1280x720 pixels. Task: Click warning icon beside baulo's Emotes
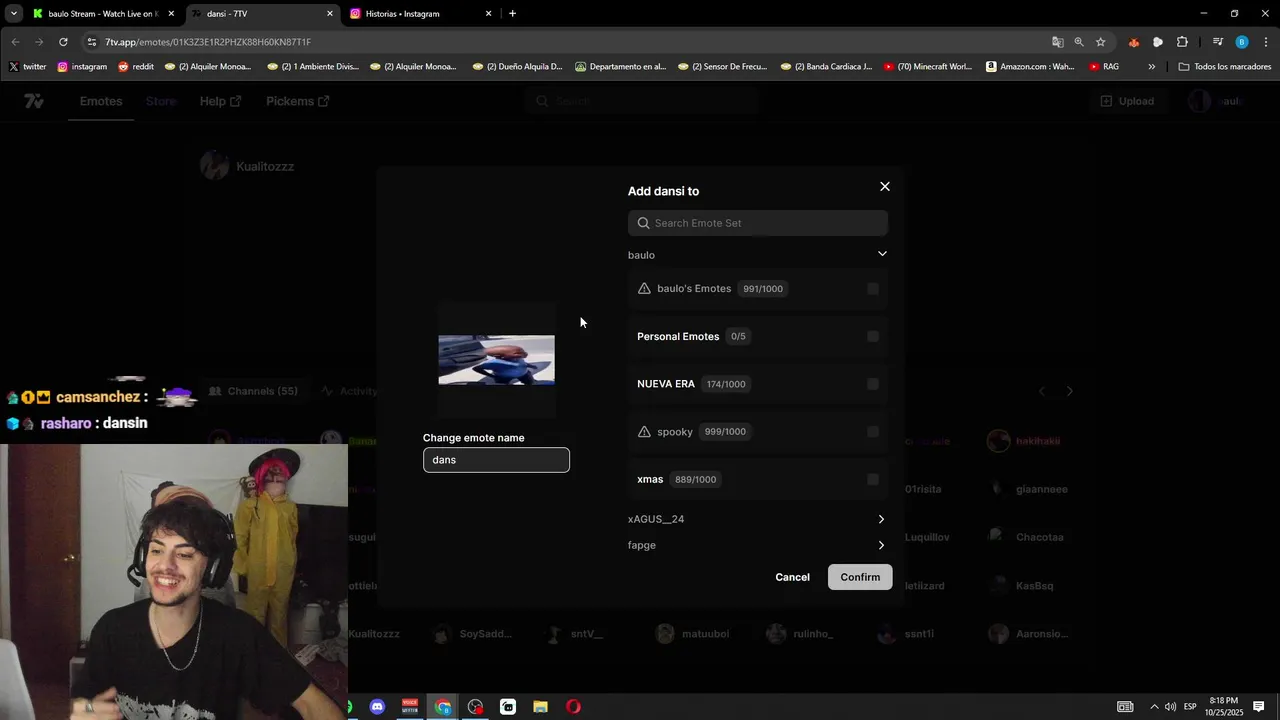[644, 289]
